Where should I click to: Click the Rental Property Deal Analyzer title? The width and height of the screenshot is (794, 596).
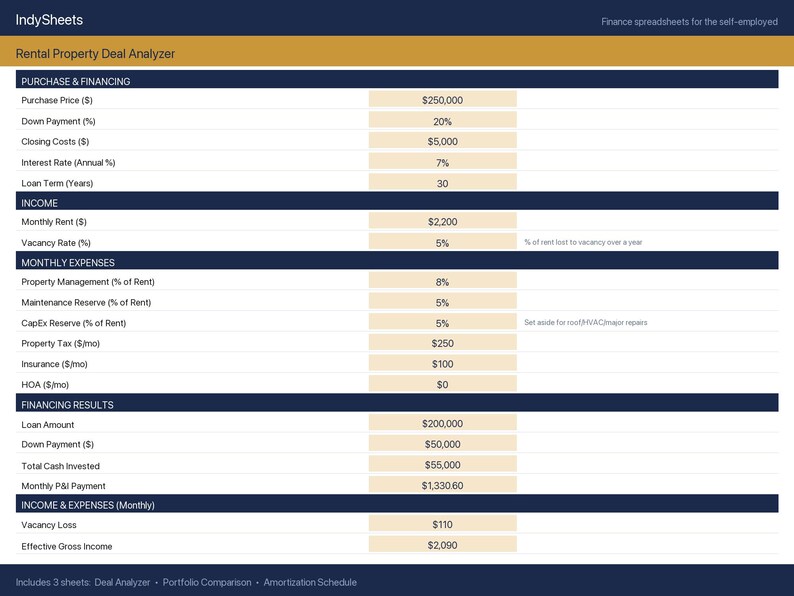click(95, 54)
